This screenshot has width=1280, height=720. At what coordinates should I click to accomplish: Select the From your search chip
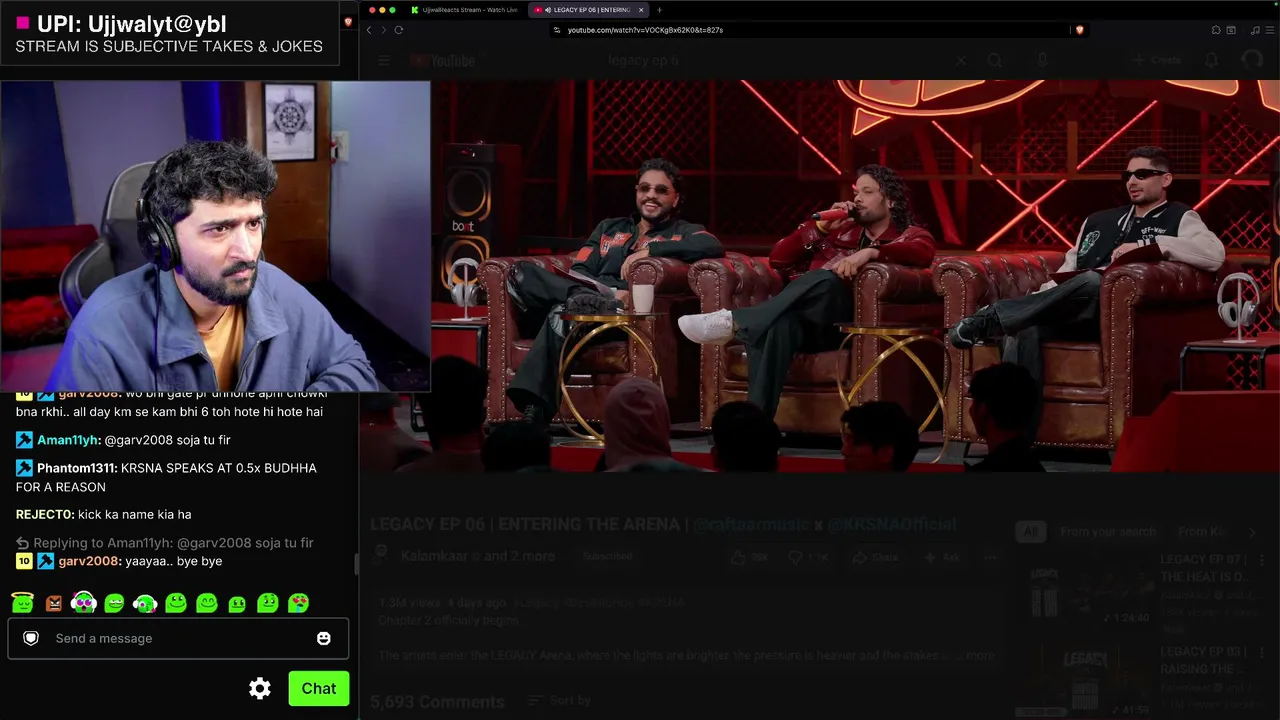[x=1108, y=532]
